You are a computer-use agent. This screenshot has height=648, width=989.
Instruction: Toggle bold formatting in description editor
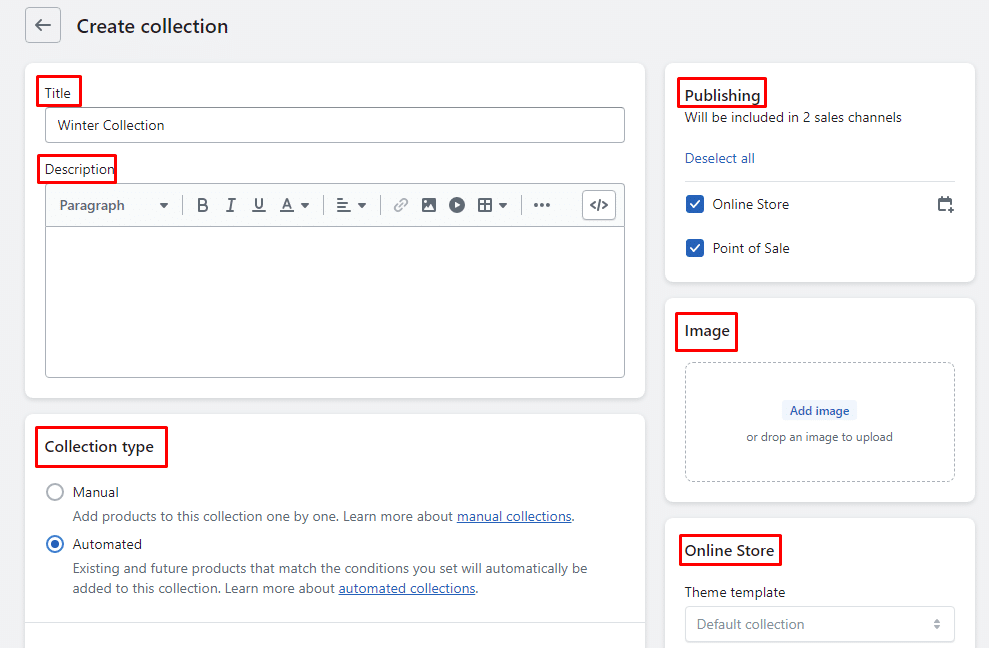click(x=203, y=205)
